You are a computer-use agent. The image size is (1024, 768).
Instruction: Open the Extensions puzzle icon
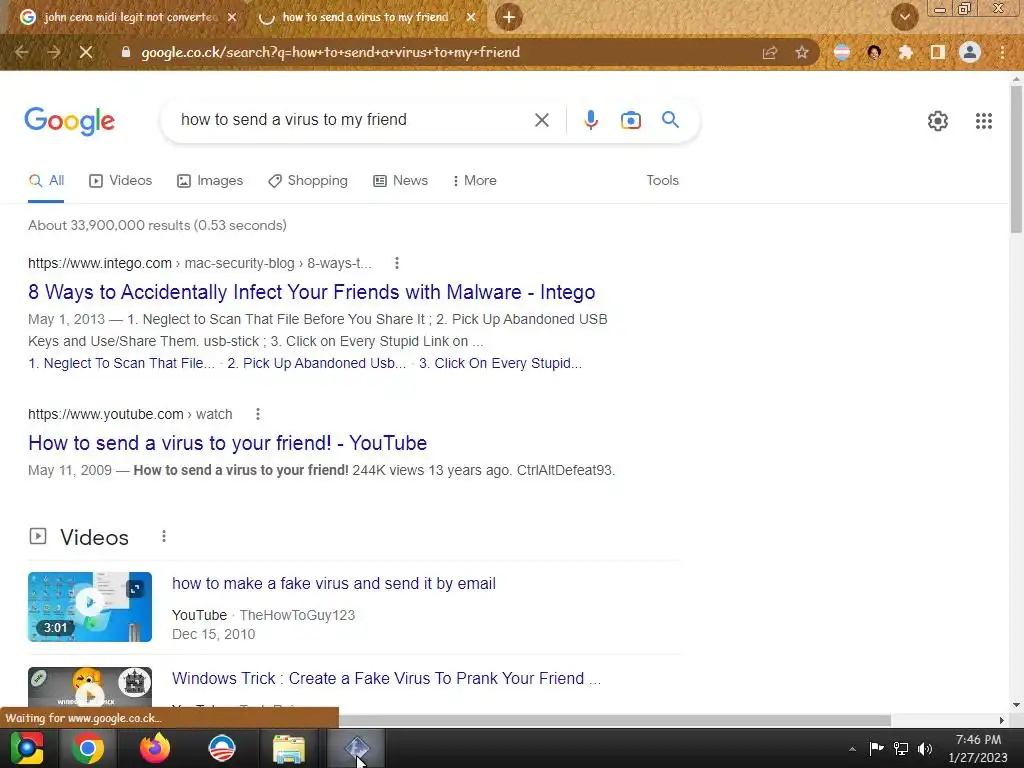[905, 52]
